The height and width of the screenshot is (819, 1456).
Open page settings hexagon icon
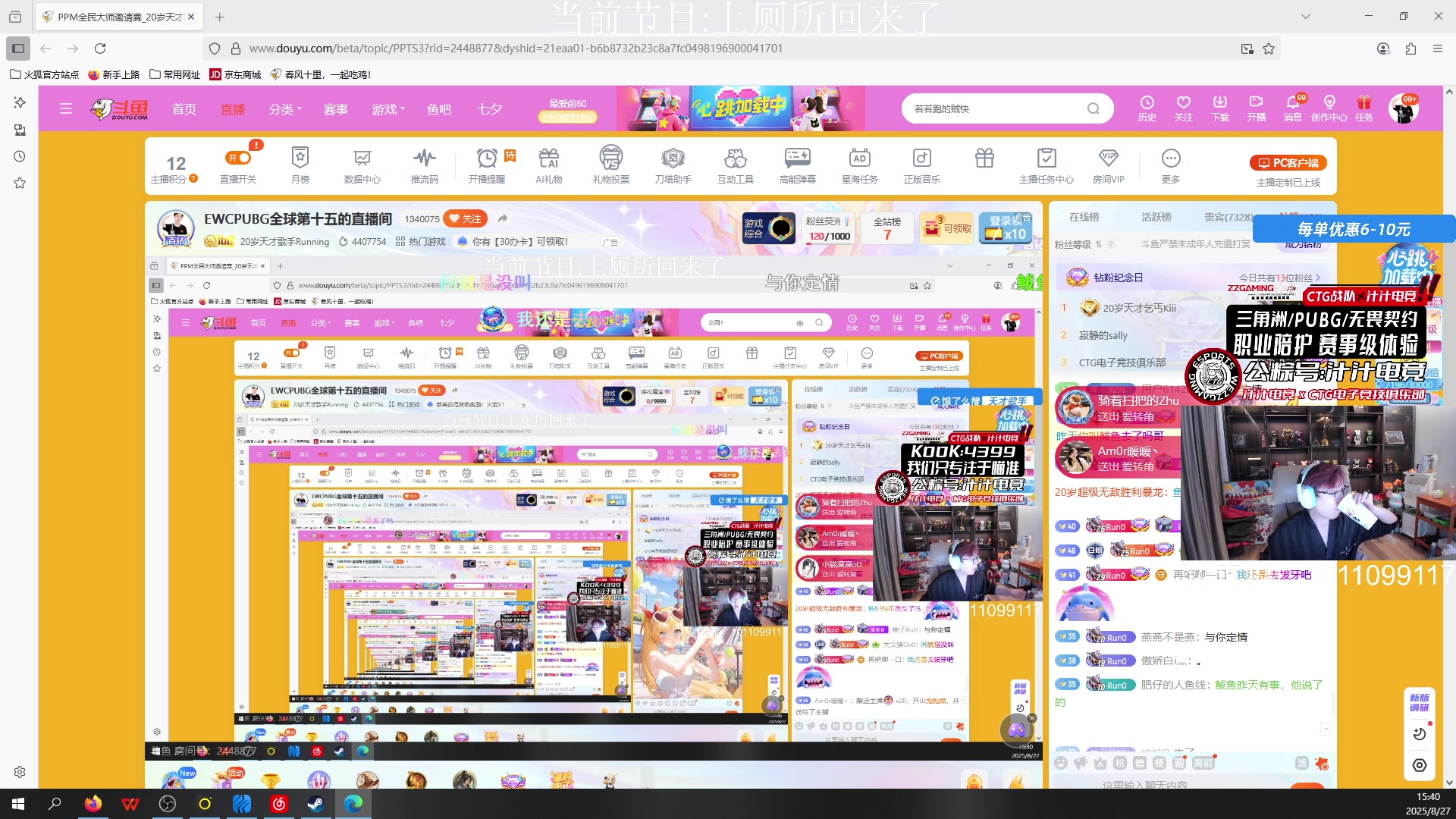click(x=1420, y=765)
